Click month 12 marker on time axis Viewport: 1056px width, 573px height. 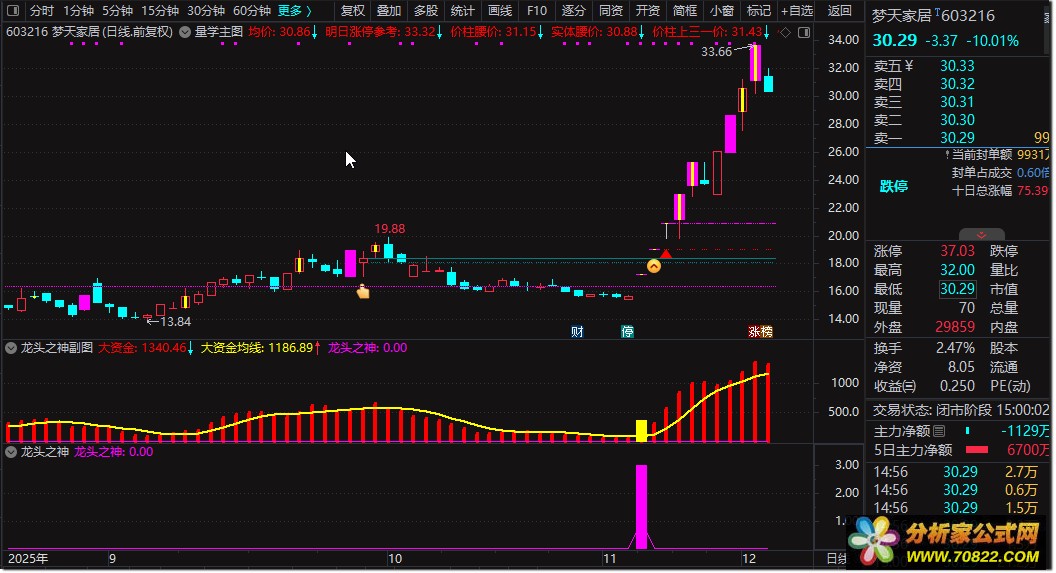[749, 559]
